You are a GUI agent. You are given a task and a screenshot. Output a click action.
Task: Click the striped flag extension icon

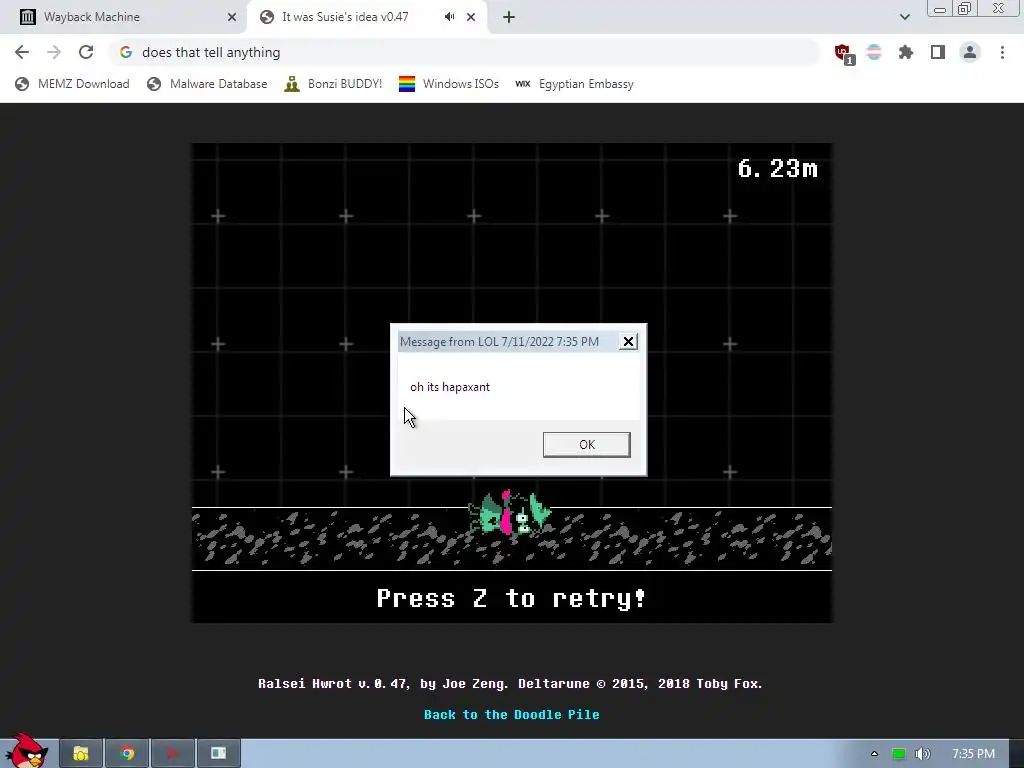click(x=874, y=52)
